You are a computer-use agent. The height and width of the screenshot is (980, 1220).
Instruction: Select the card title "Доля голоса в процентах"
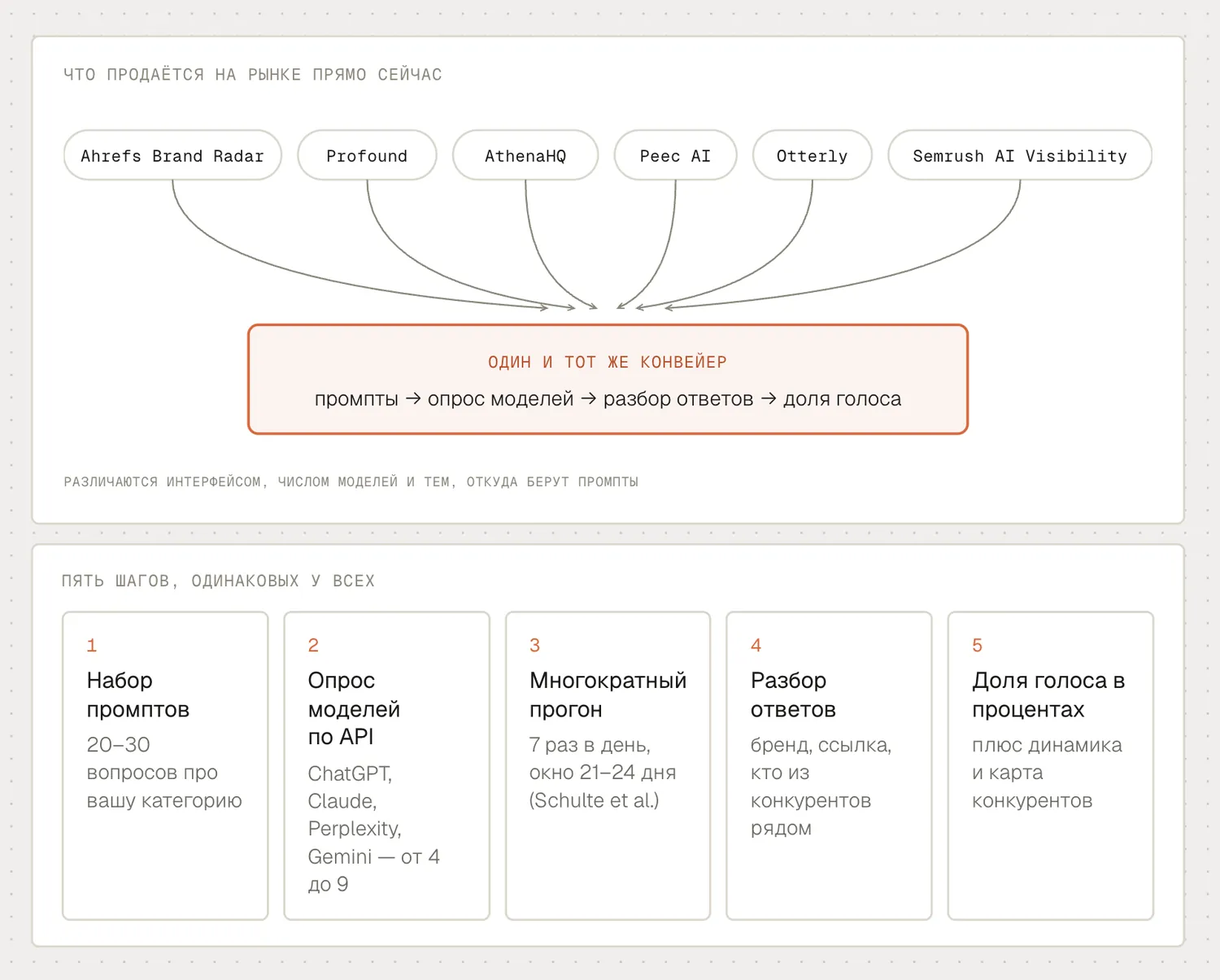[1048, 695]
